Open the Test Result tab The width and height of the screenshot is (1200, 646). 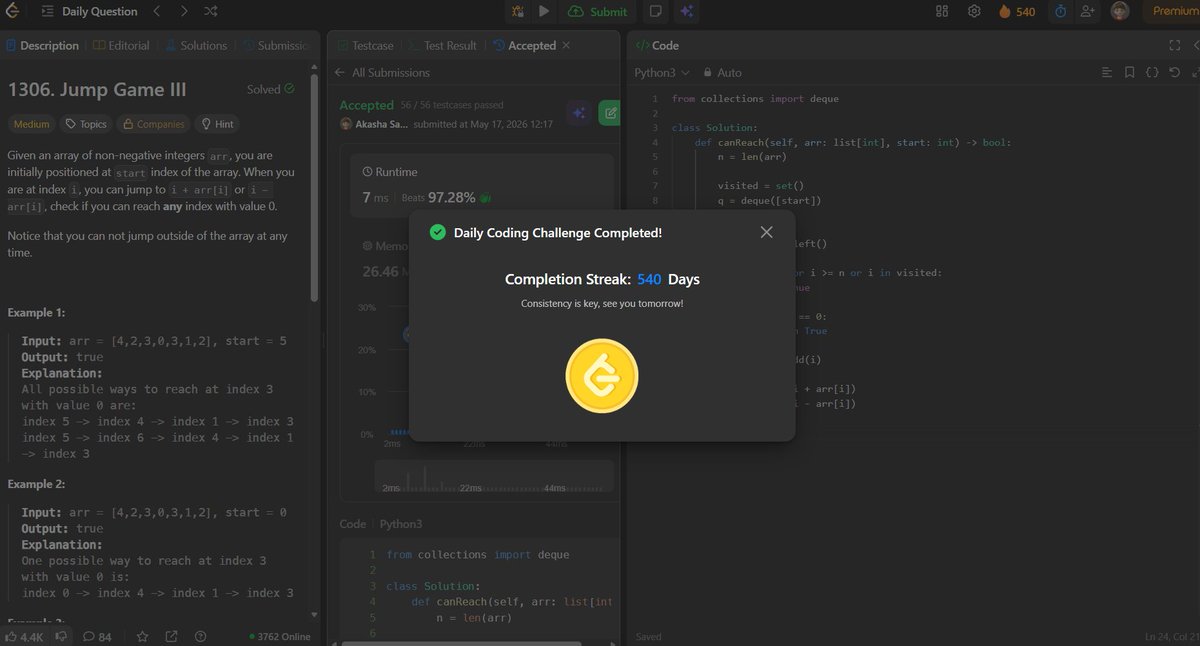coord(442,45)
